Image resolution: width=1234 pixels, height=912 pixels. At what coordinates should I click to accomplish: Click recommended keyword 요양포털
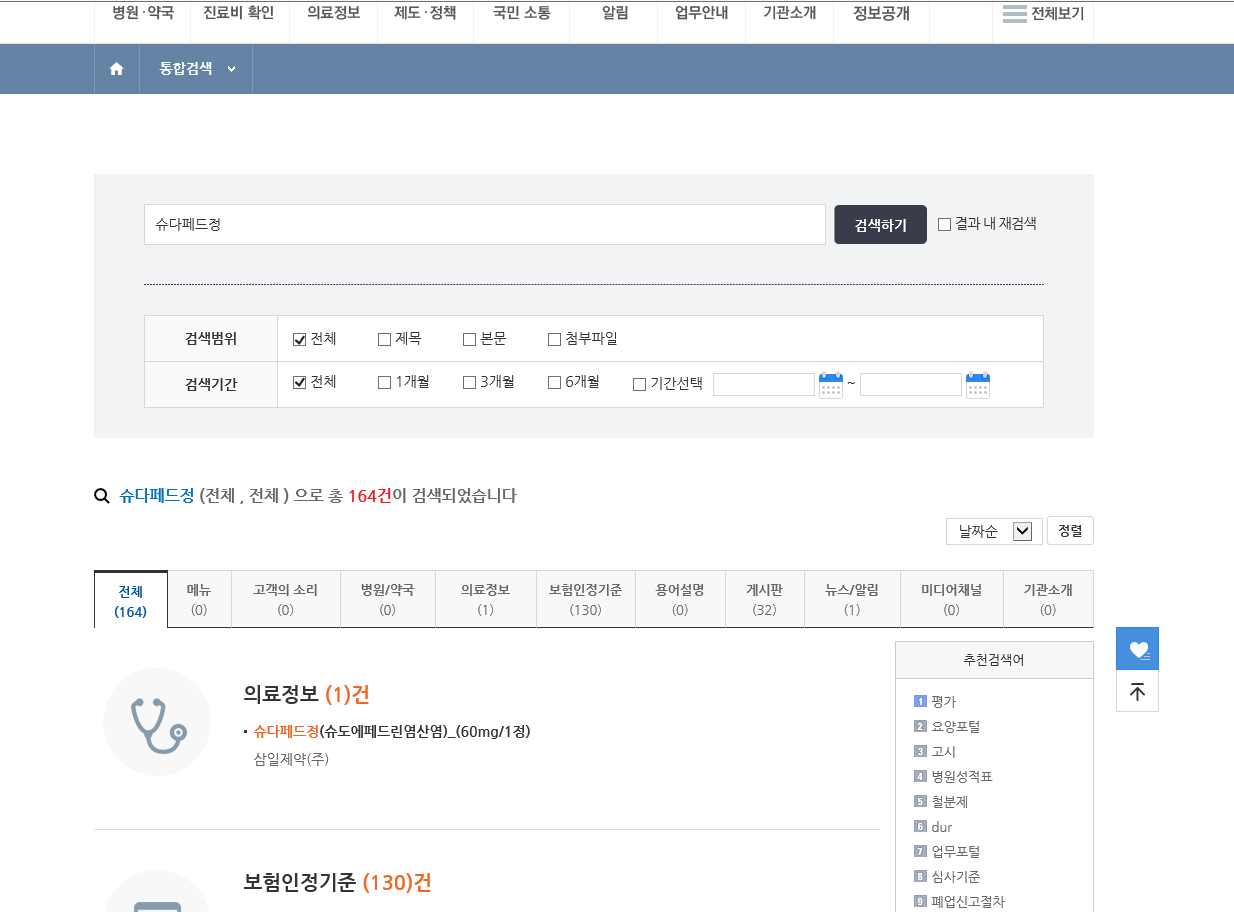click(956, 726)
